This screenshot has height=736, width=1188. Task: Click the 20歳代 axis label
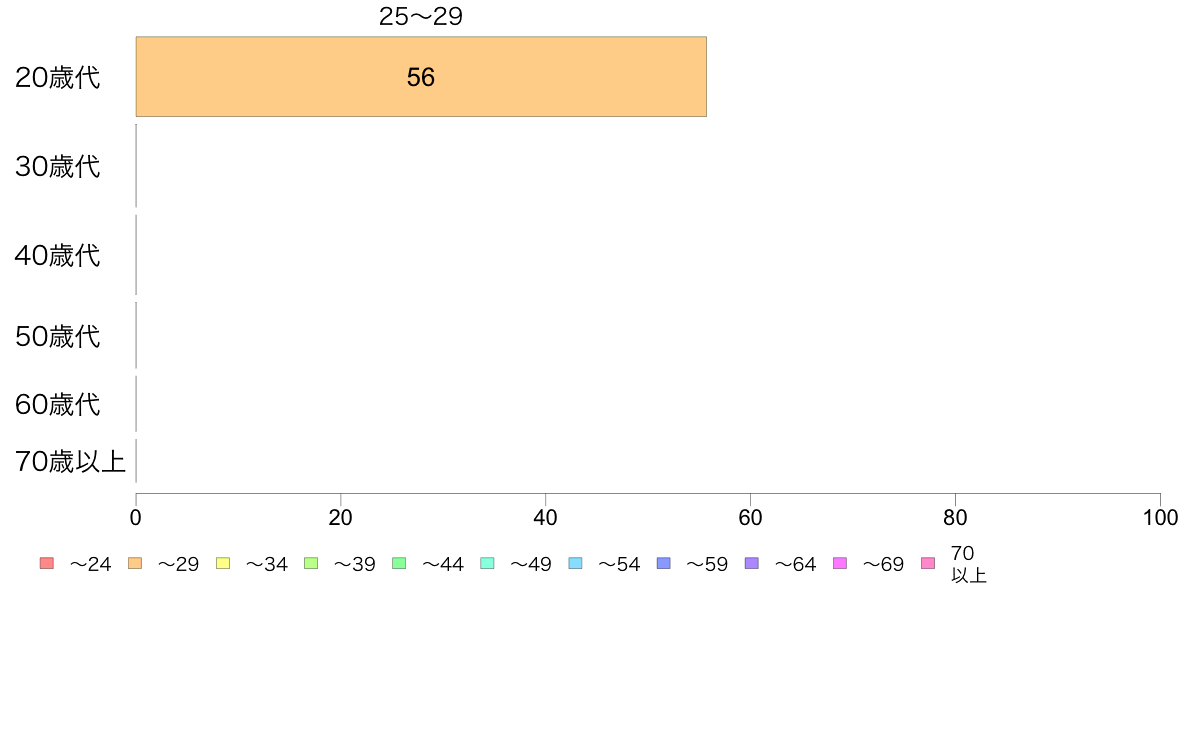[58, 77]
